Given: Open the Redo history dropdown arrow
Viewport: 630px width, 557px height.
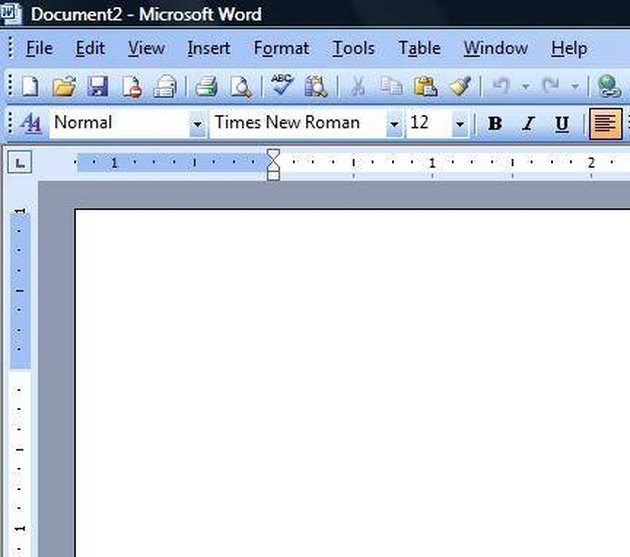Looking at the screenshot, I should pyautogui.click(x=575, y=86).
